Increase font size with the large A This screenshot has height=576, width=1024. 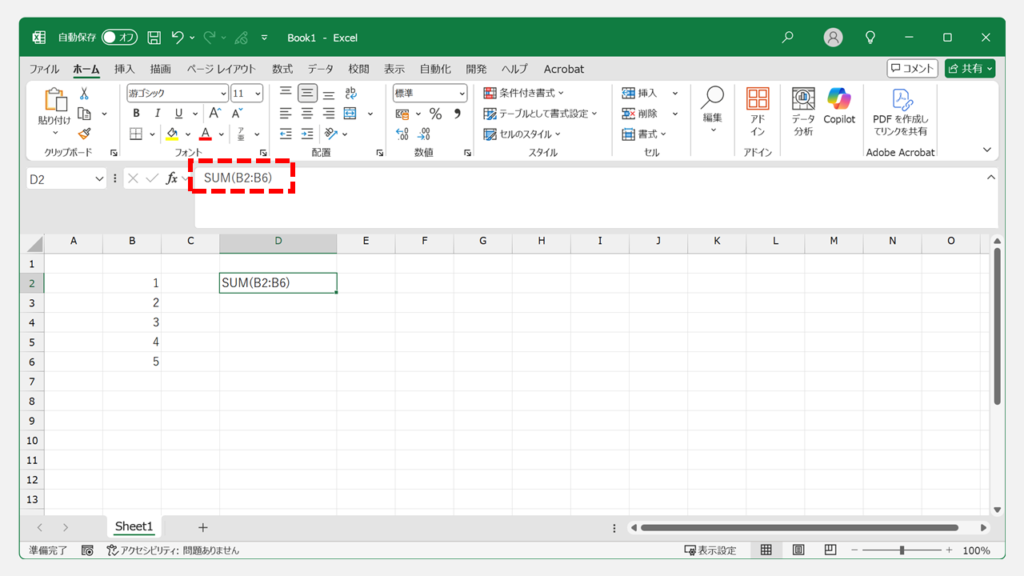point(215,114)
